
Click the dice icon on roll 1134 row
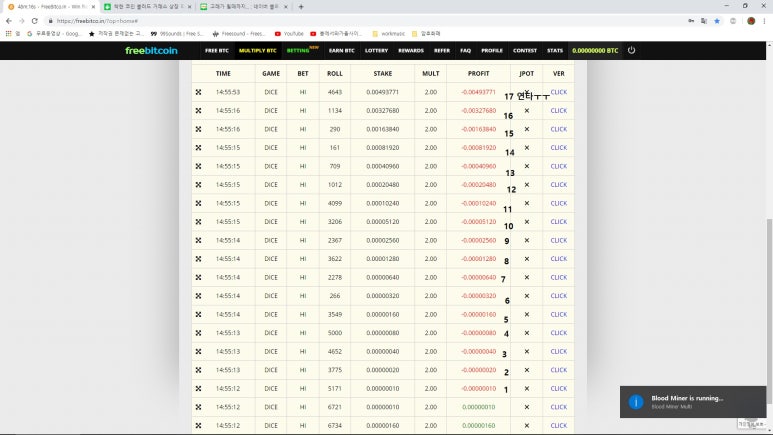tap(198, 110)
